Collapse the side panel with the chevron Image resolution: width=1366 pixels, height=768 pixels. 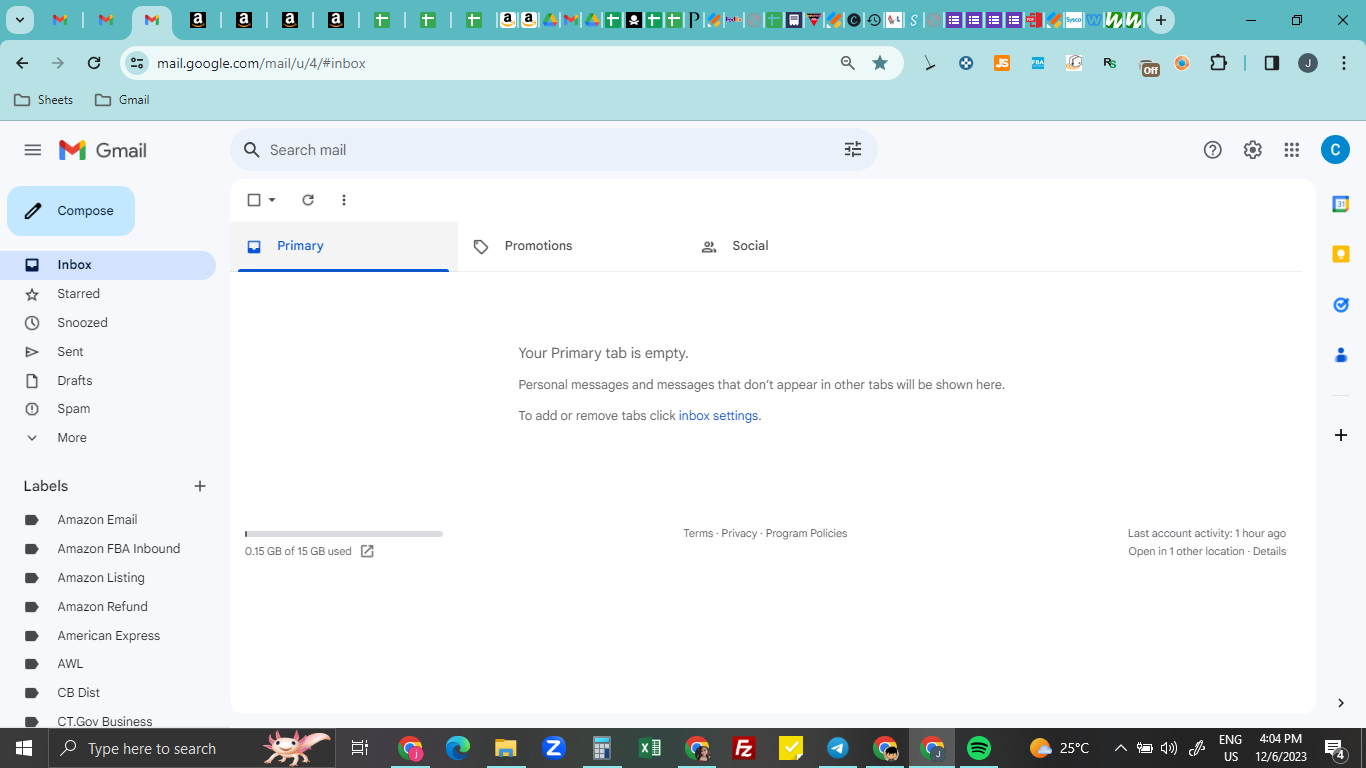(1341, 703)
